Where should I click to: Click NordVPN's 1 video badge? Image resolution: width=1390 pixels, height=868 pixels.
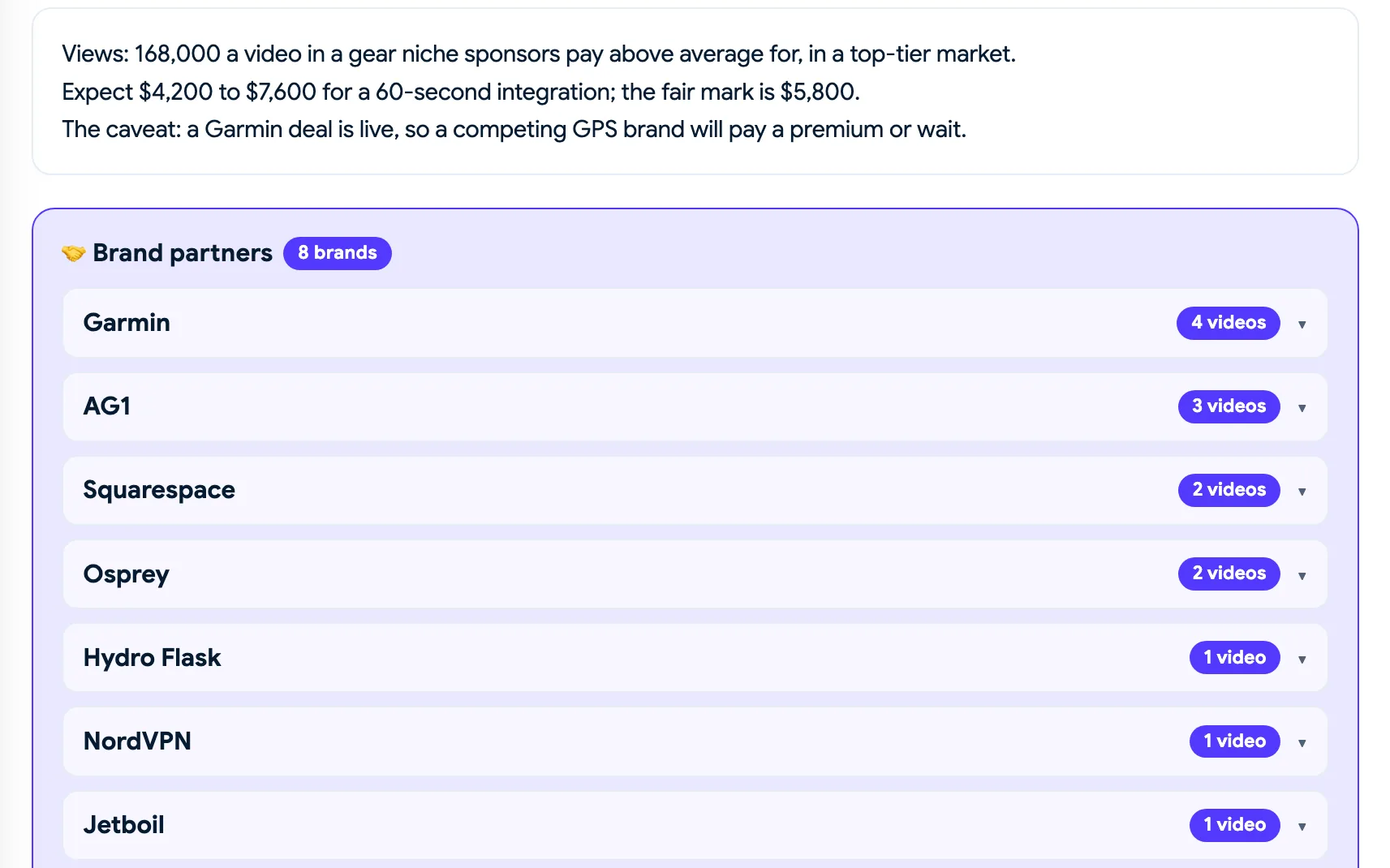click(1234, 741)
